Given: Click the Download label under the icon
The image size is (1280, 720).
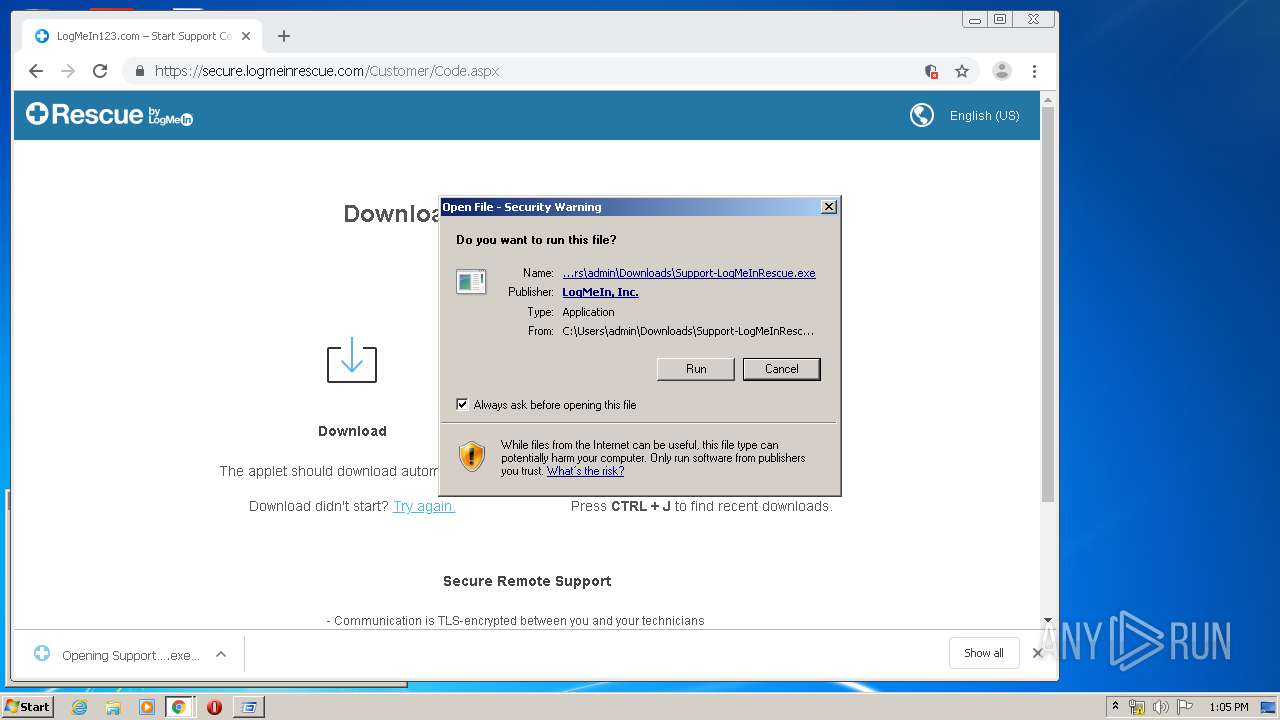Looking at the screenshot, I should point(352,431).
